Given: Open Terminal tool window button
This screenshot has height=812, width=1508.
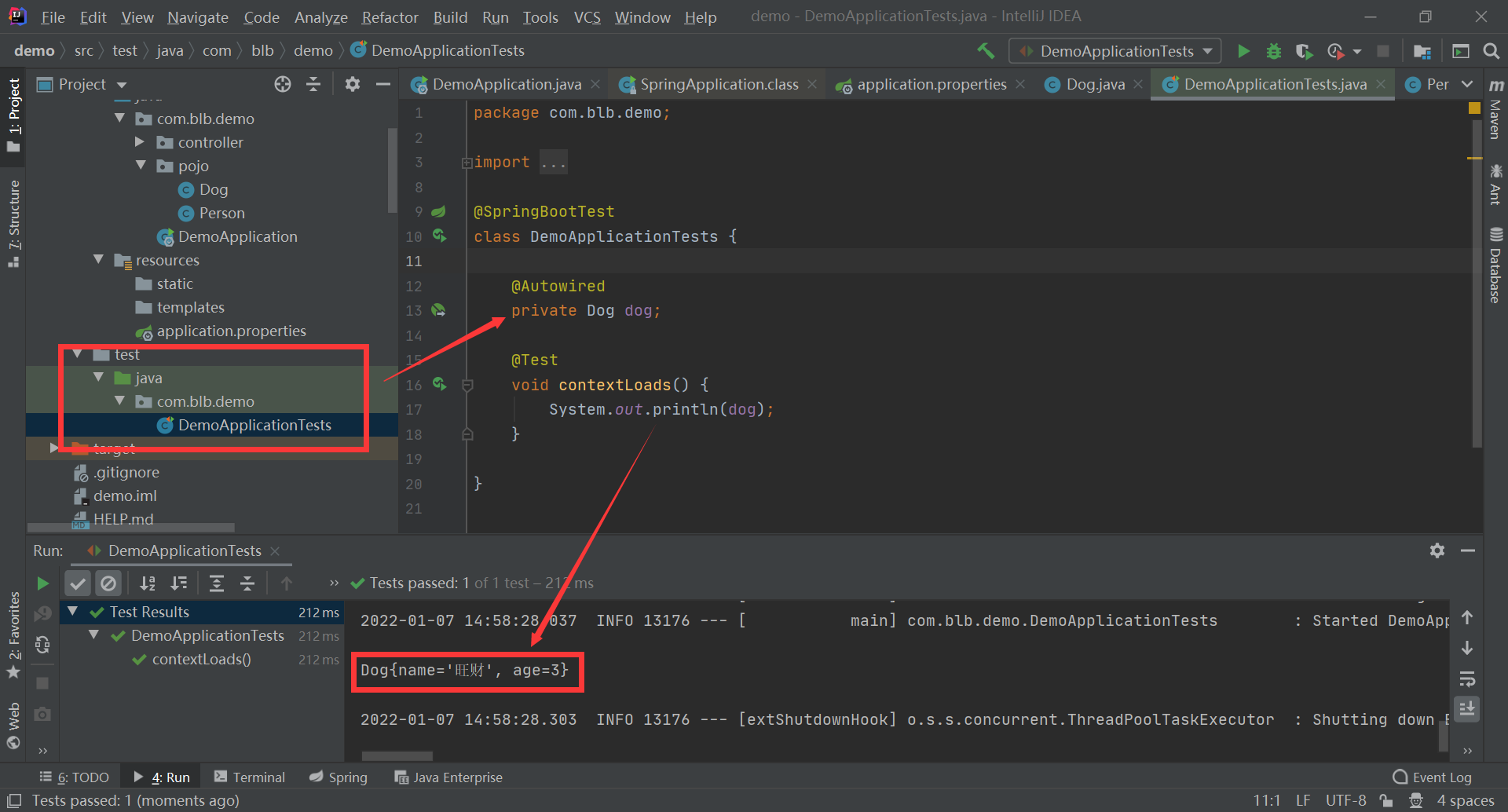Looking at the screenshot, I should [x=250, y=777].
